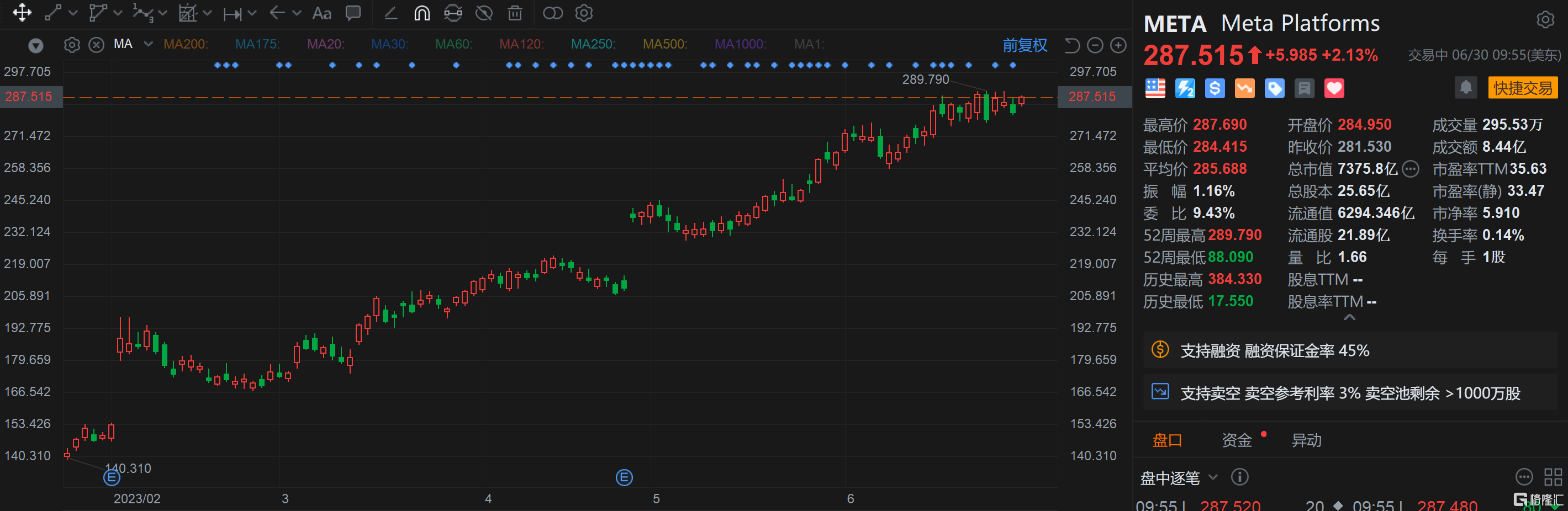Screen dimensions: 1568x511
Task: Open the chart settings gear
Action: pos(583,13)
